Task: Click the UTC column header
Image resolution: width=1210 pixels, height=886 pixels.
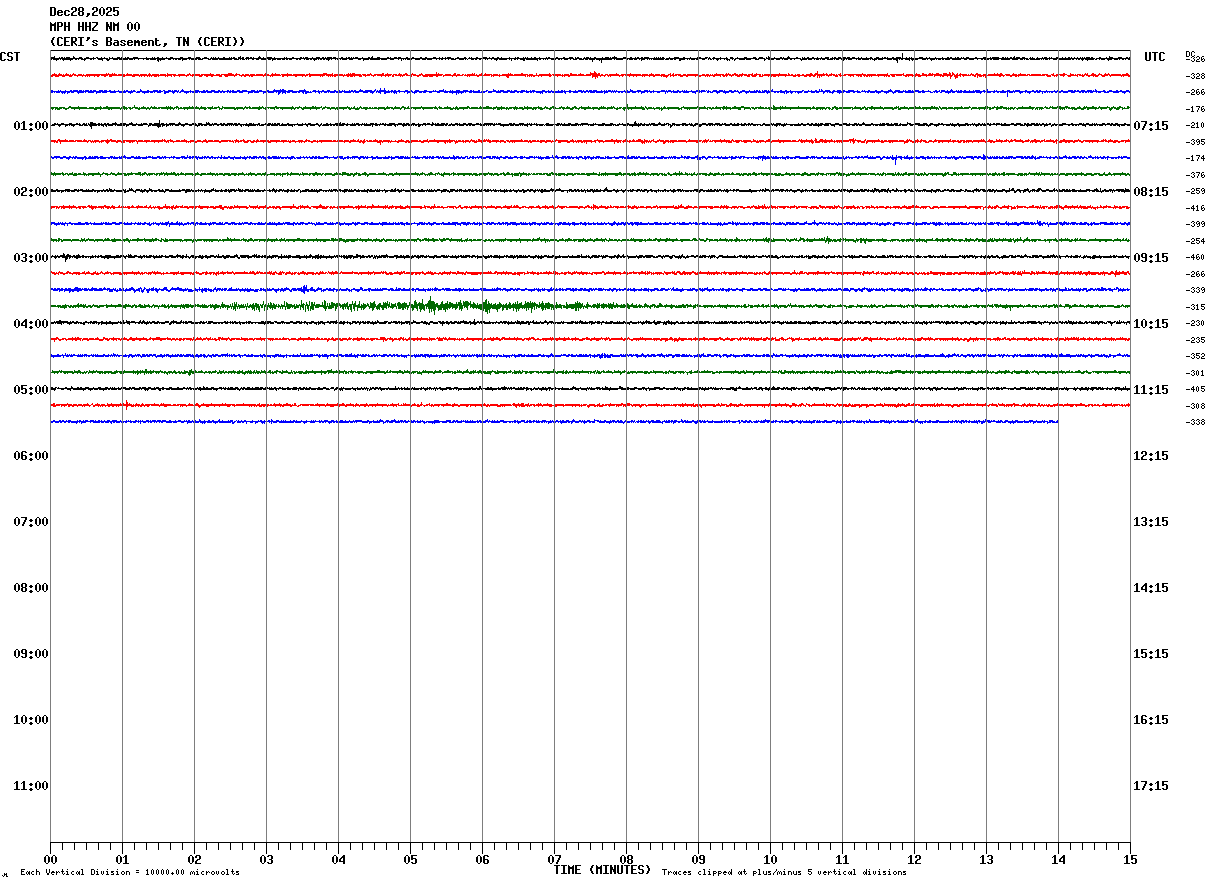Action: [x=1155, y=57]
